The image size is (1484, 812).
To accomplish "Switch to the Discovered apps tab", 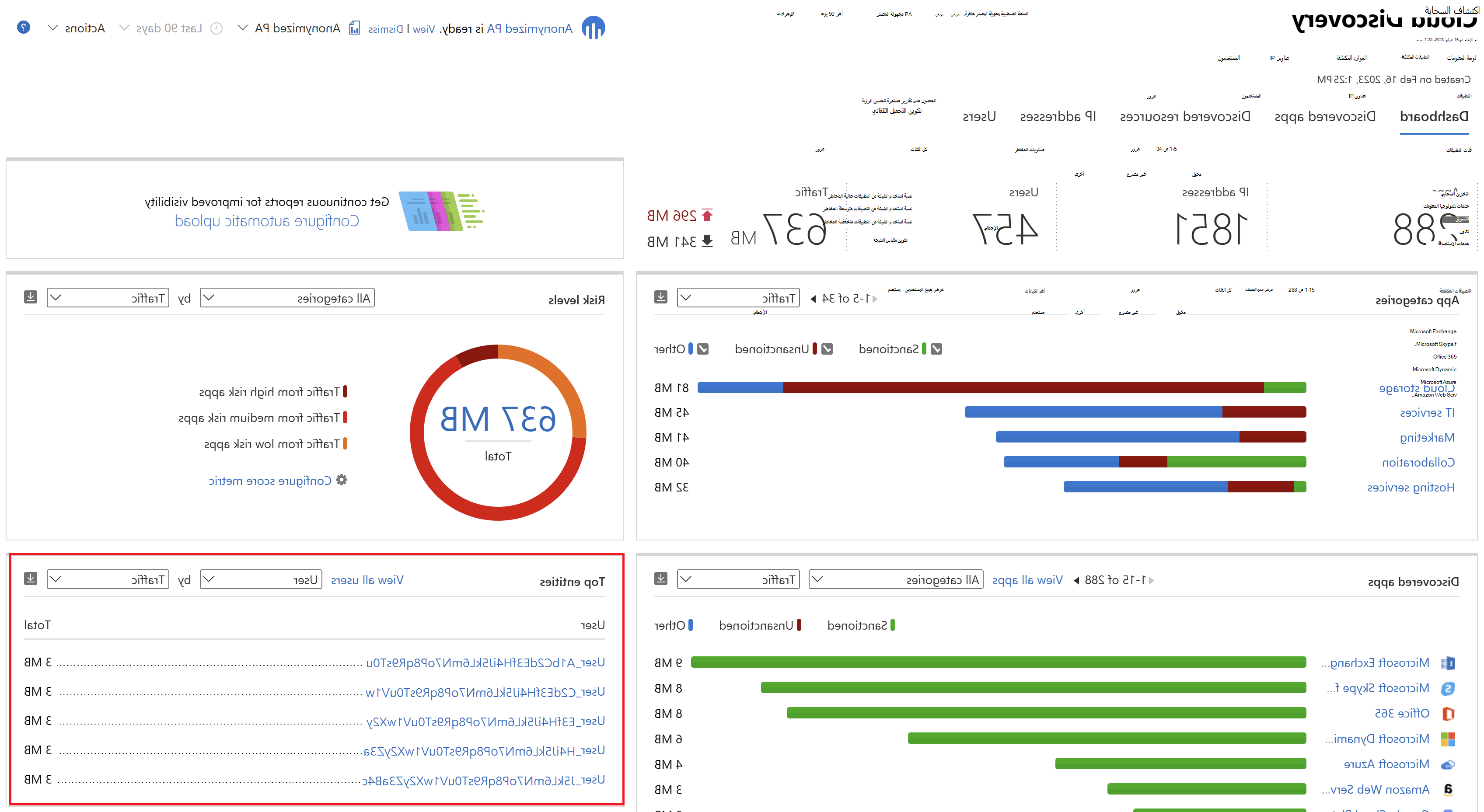I will tap(1324, 117).
